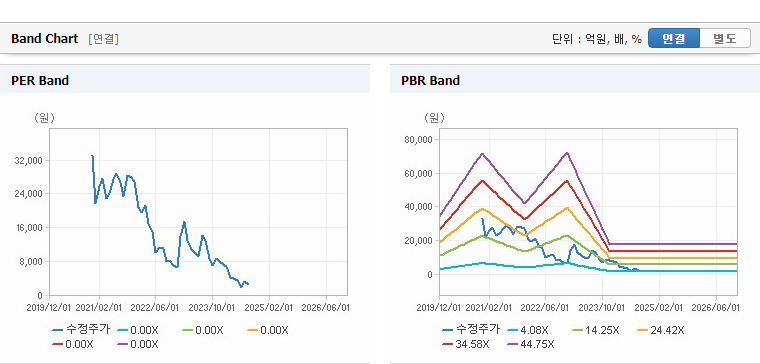The height and width of the screenshot is (364, 760).
Task: Click the PER Band title
Action: pos(40,80)
